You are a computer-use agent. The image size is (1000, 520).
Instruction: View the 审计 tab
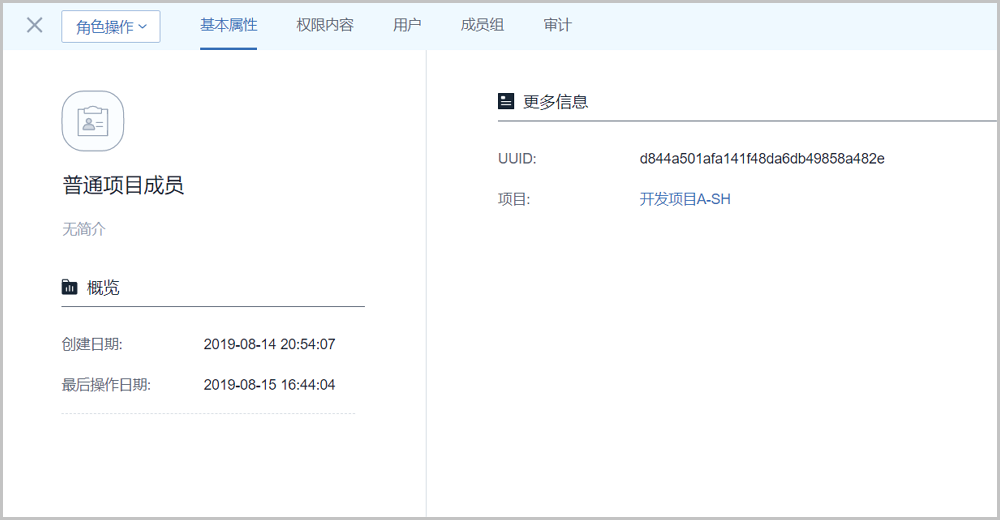557,25
